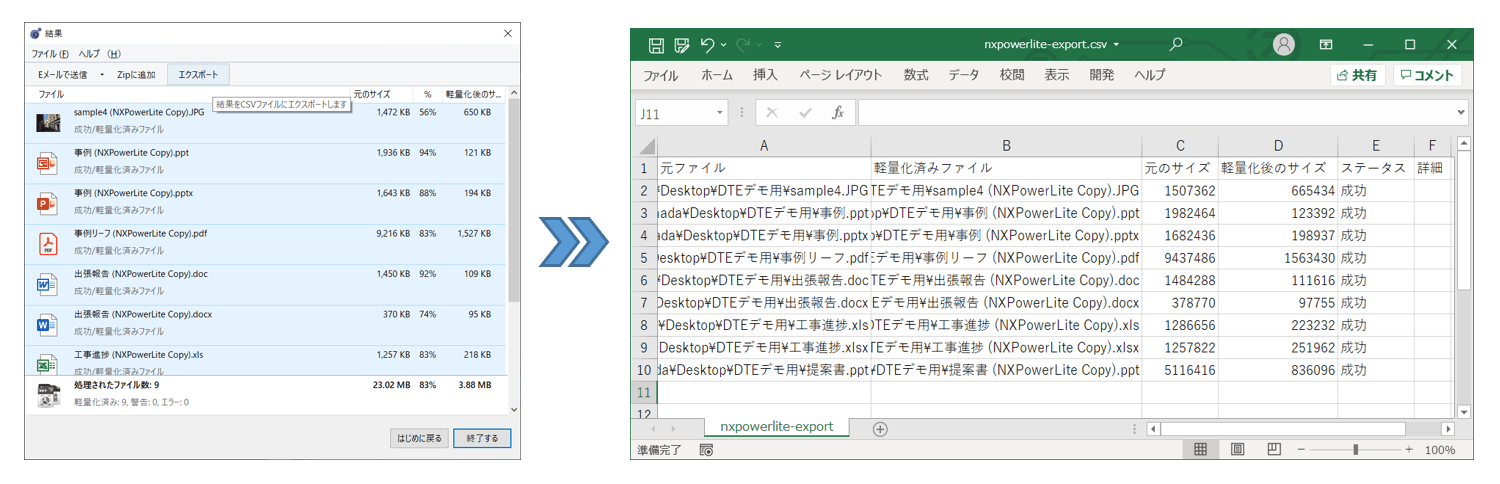
Task: Click the Save As icon in Excel
Action: (682, 45)
